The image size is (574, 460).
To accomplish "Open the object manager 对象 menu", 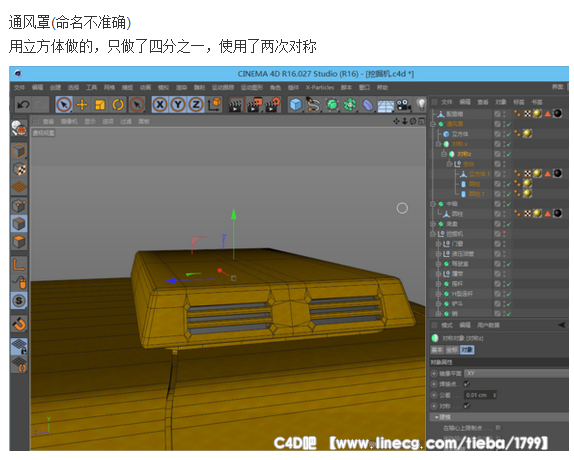I will [x=501, y=102].
